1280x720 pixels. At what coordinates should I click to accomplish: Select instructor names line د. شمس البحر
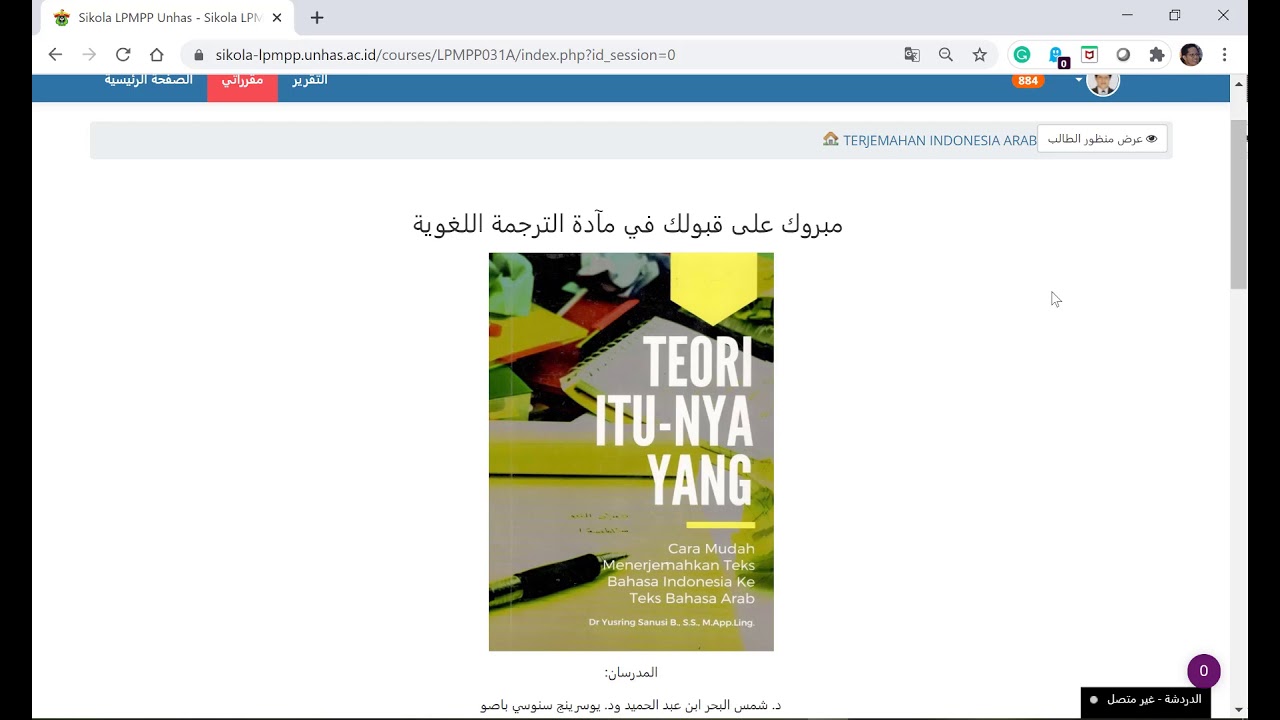(x=631, y=705)
